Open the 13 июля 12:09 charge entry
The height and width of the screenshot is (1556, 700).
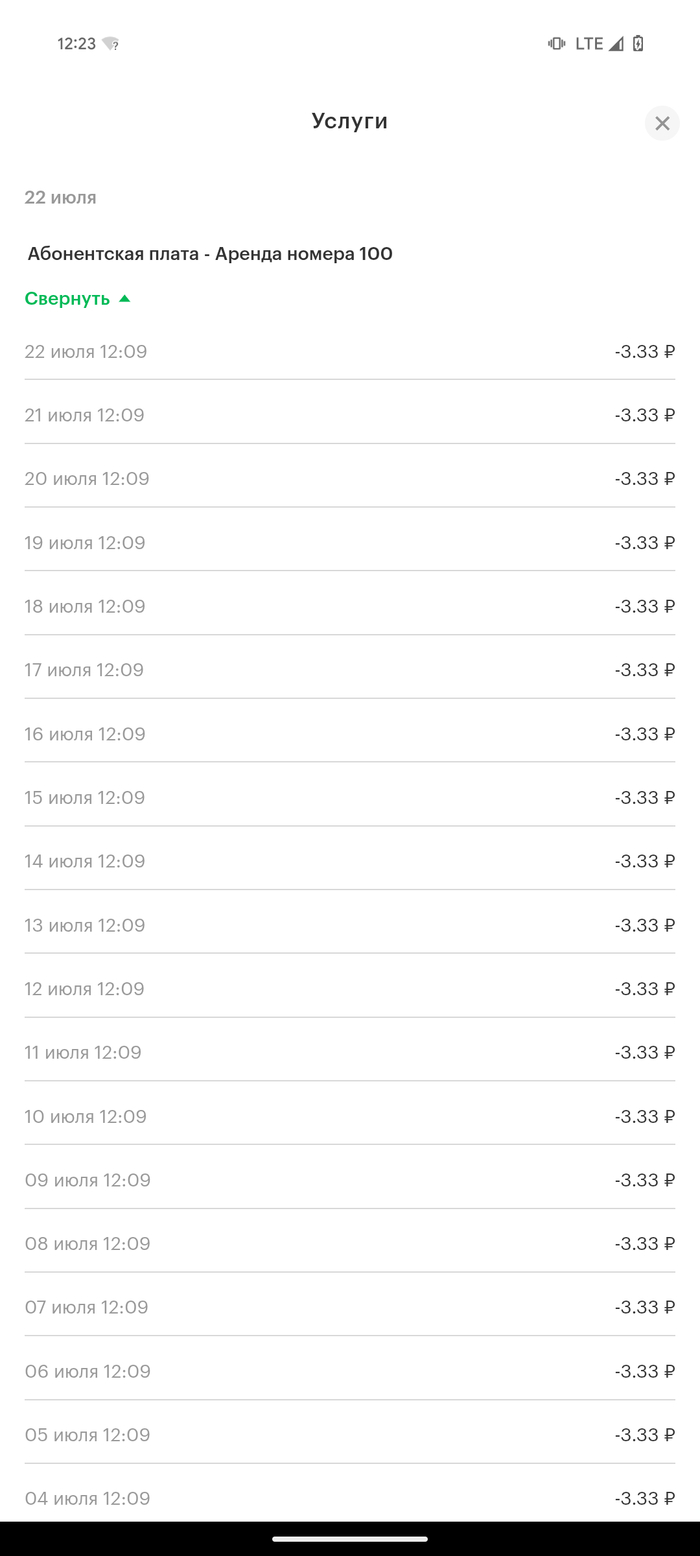click(x=350, y=925)
